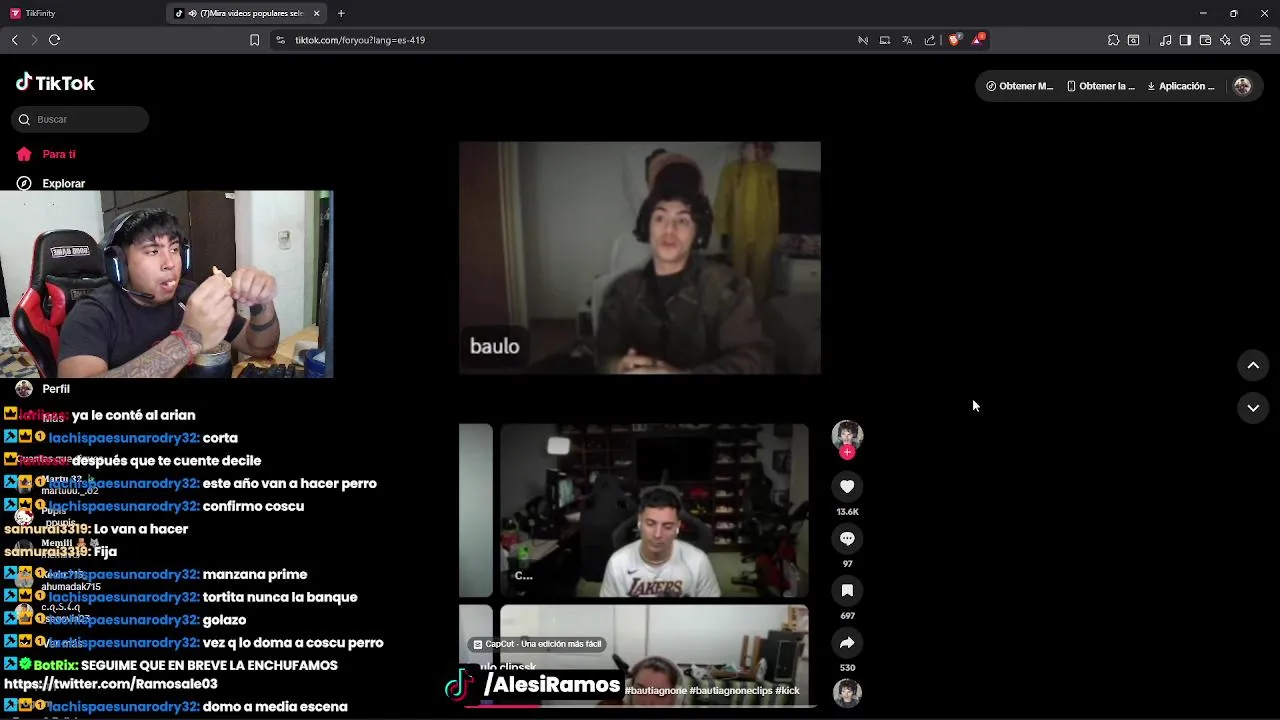Screen dimensions: 1280x720
Task: Open a new browser tab
Action: pyautogui.click(x=341, y=13)
